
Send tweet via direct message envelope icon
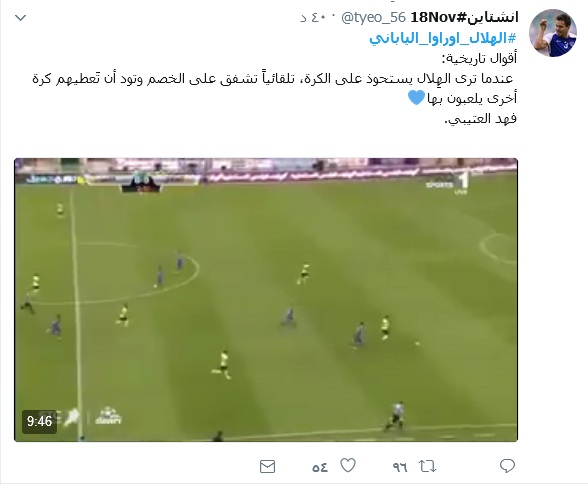[267, 466]
